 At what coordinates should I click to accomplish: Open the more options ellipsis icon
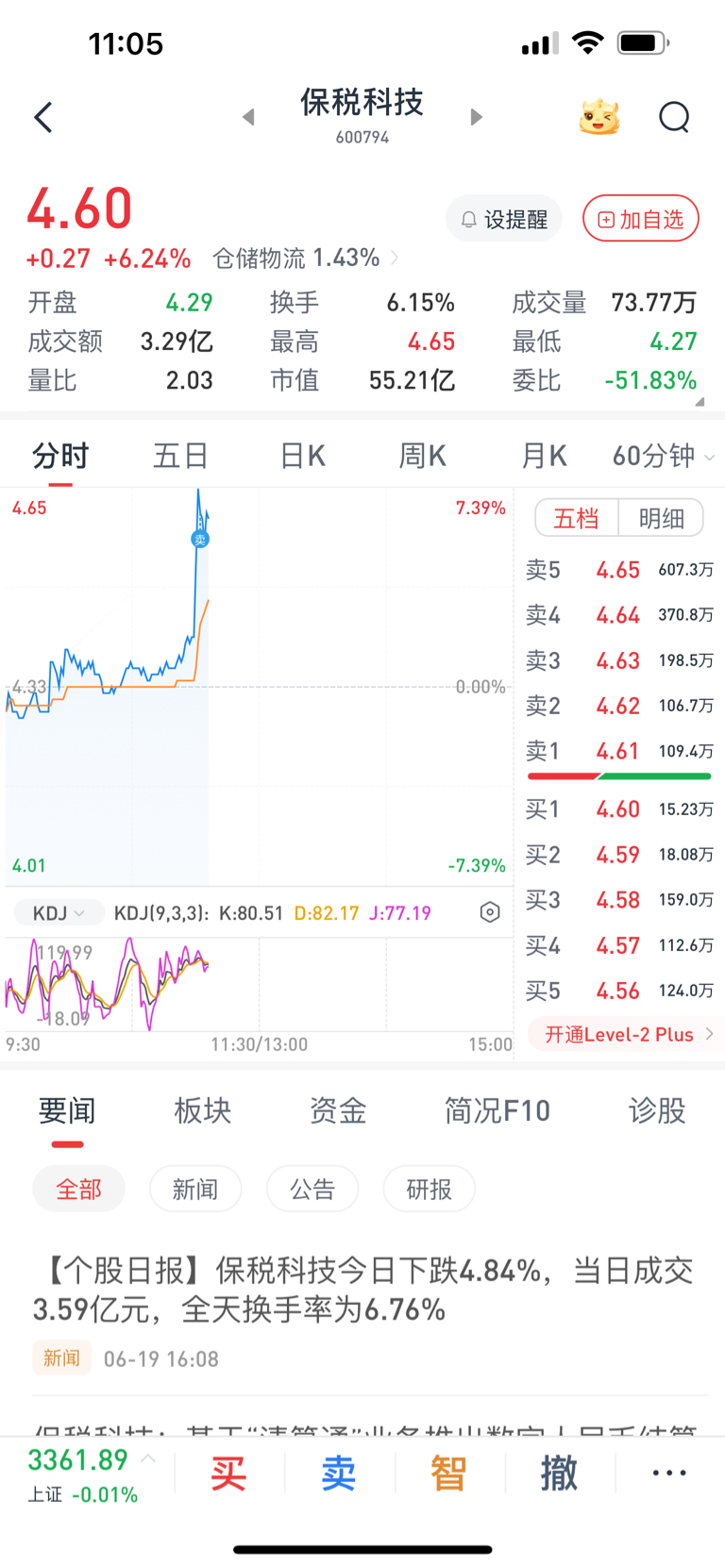point(669,1473)
